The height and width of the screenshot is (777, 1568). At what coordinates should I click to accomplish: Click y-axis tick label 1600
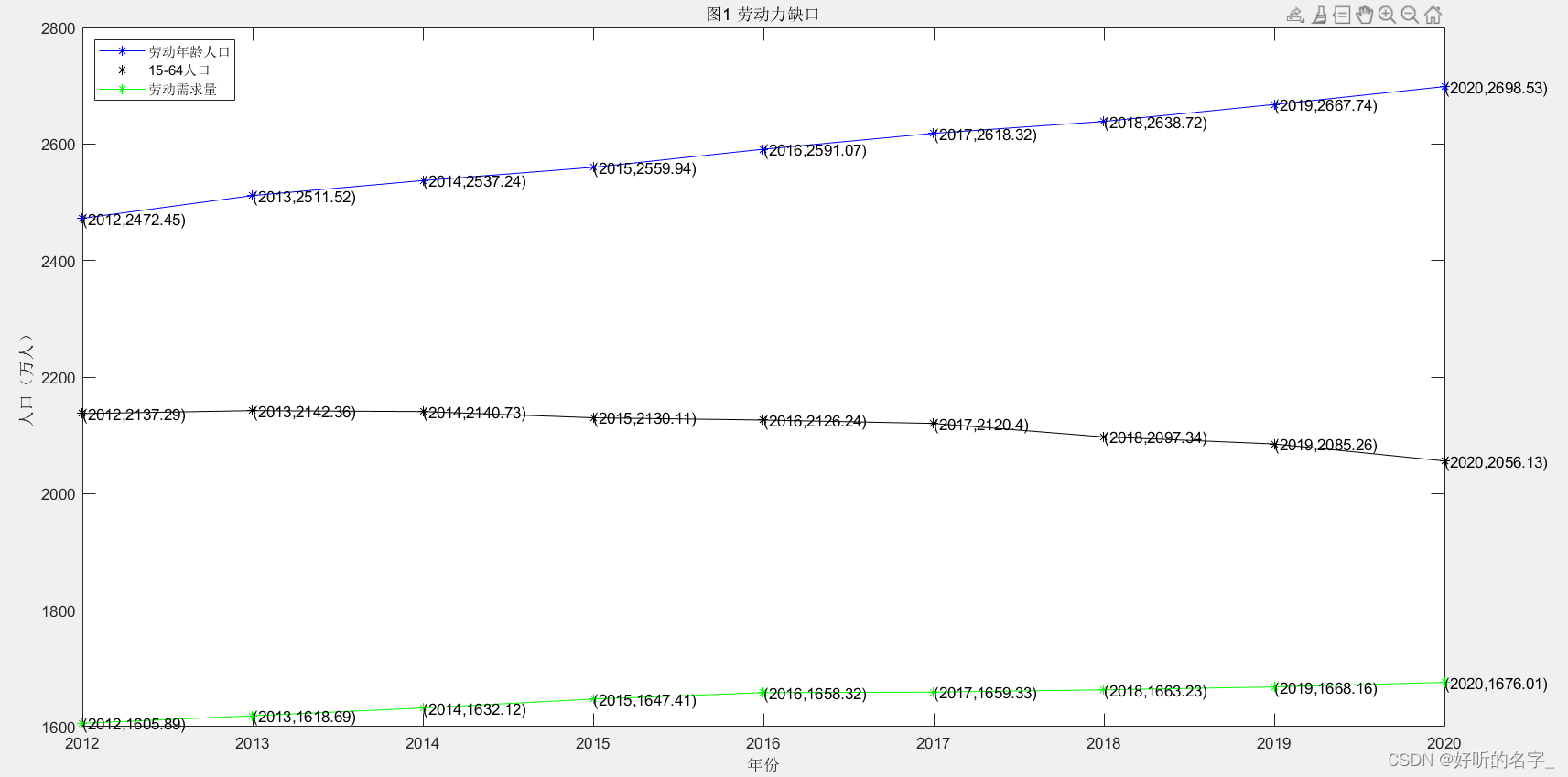59,728
